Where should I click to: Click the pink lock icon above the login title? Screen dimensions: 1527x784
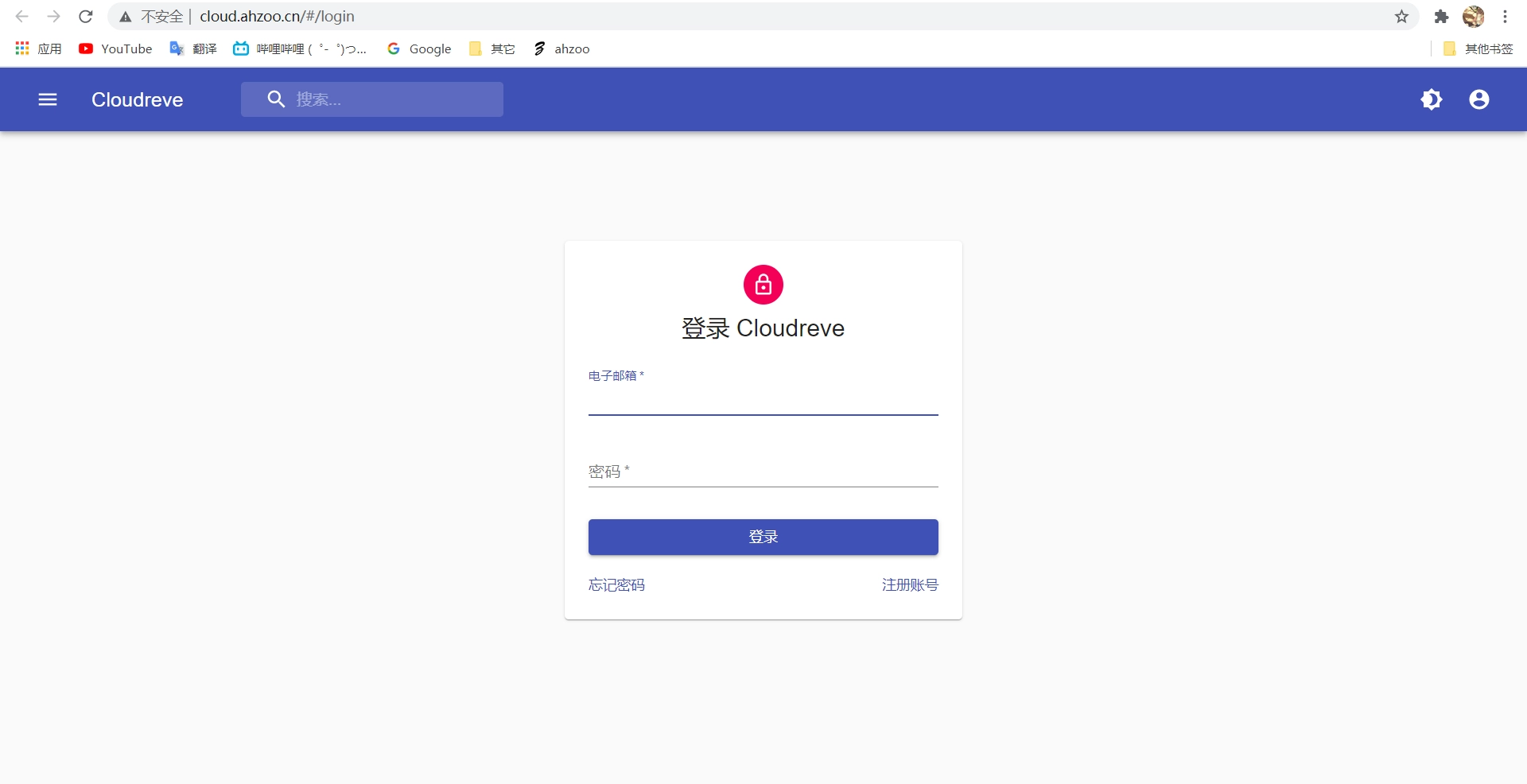pyautogui.click(x=763, y=284)
